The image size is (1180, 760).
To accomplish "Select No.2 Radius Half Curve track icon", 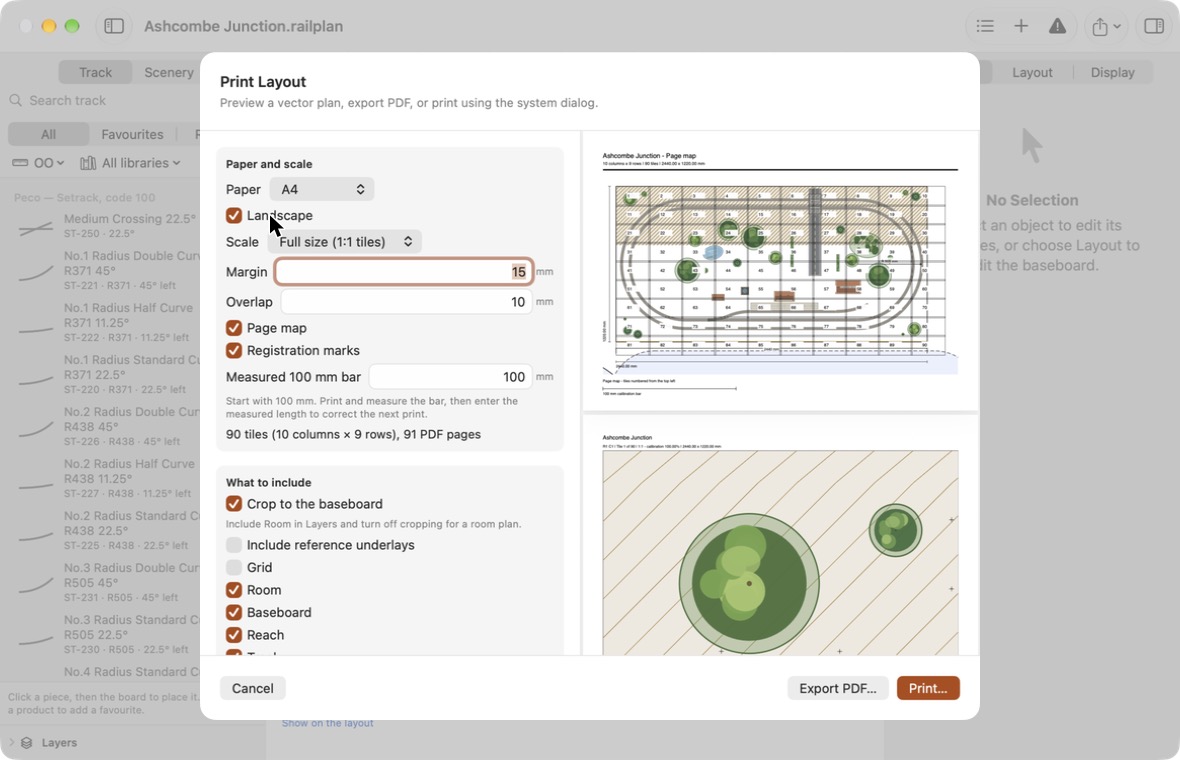I will click(x=35, y=486).
